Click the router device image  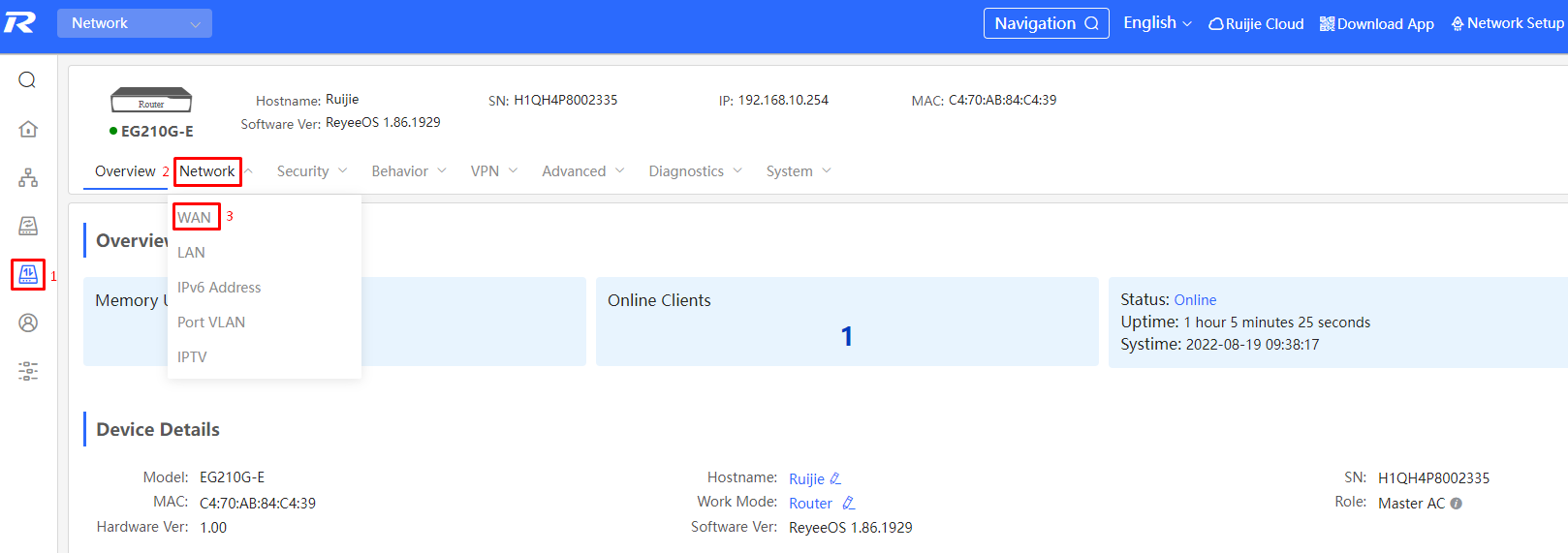tap(151, 100)
